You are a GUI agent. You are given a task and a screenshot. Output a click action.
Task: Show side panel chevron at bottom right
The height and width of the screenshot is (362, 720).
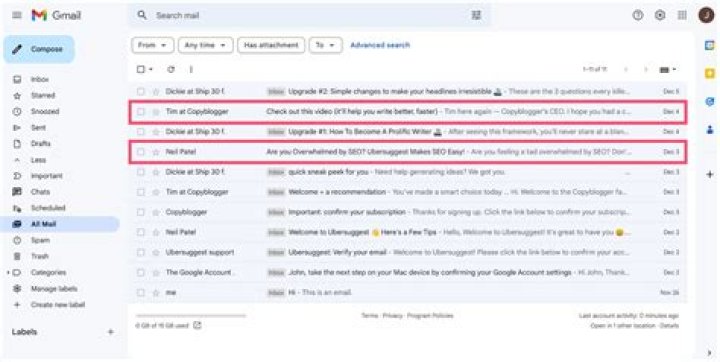click(x=709, y=353)
